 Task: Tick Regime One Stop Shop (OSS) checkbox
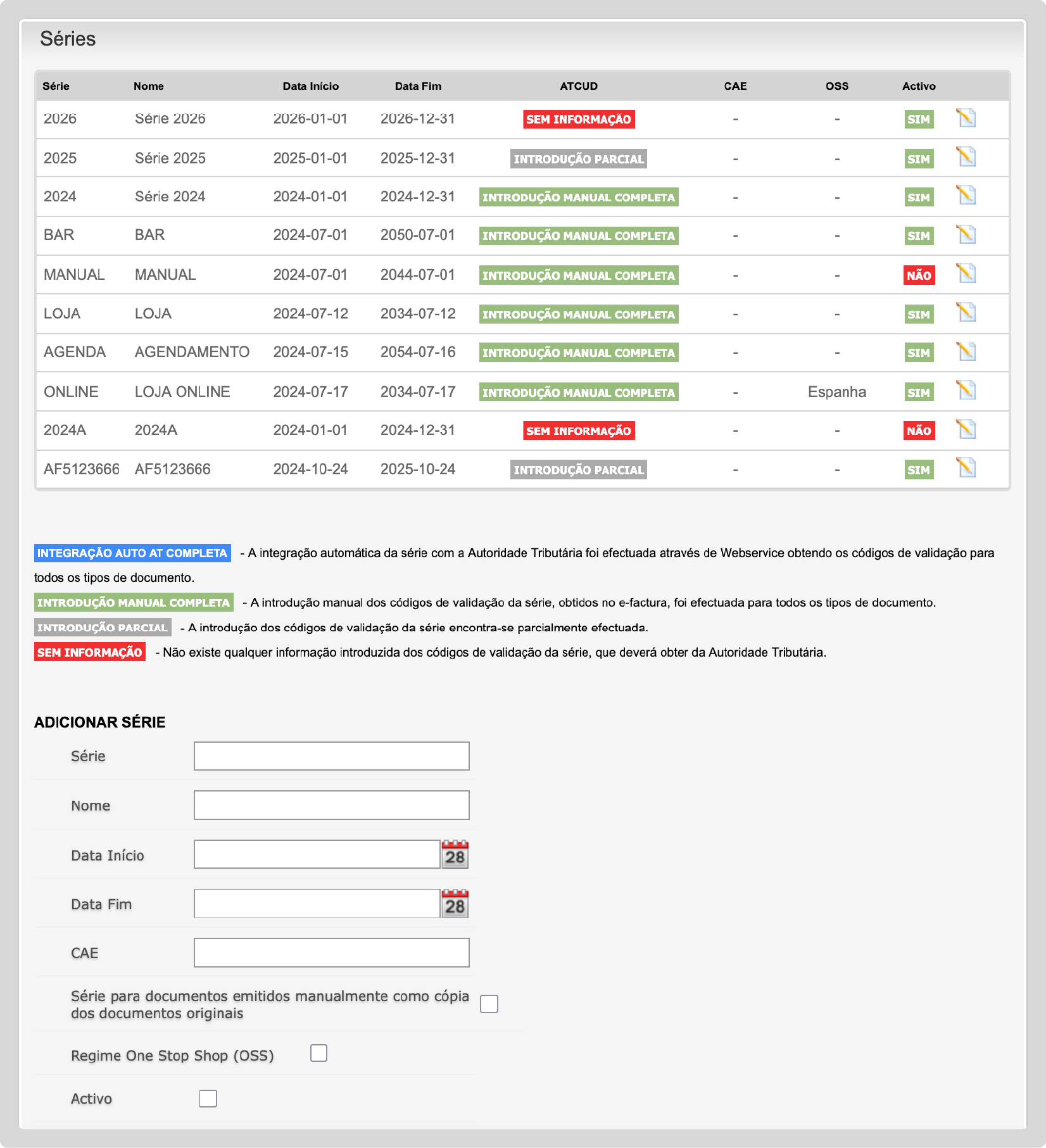pyautogui.click(x=318, y=1054)
